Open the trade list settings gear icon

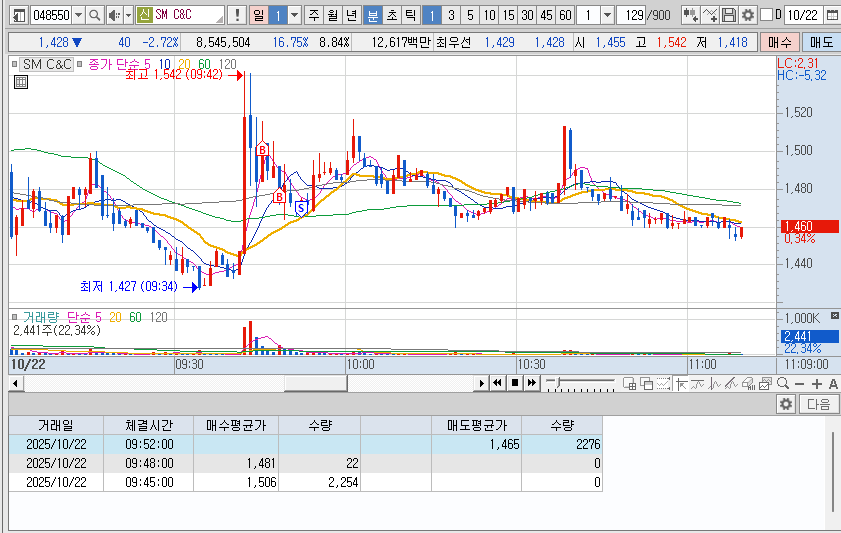[x=786, y=404]
